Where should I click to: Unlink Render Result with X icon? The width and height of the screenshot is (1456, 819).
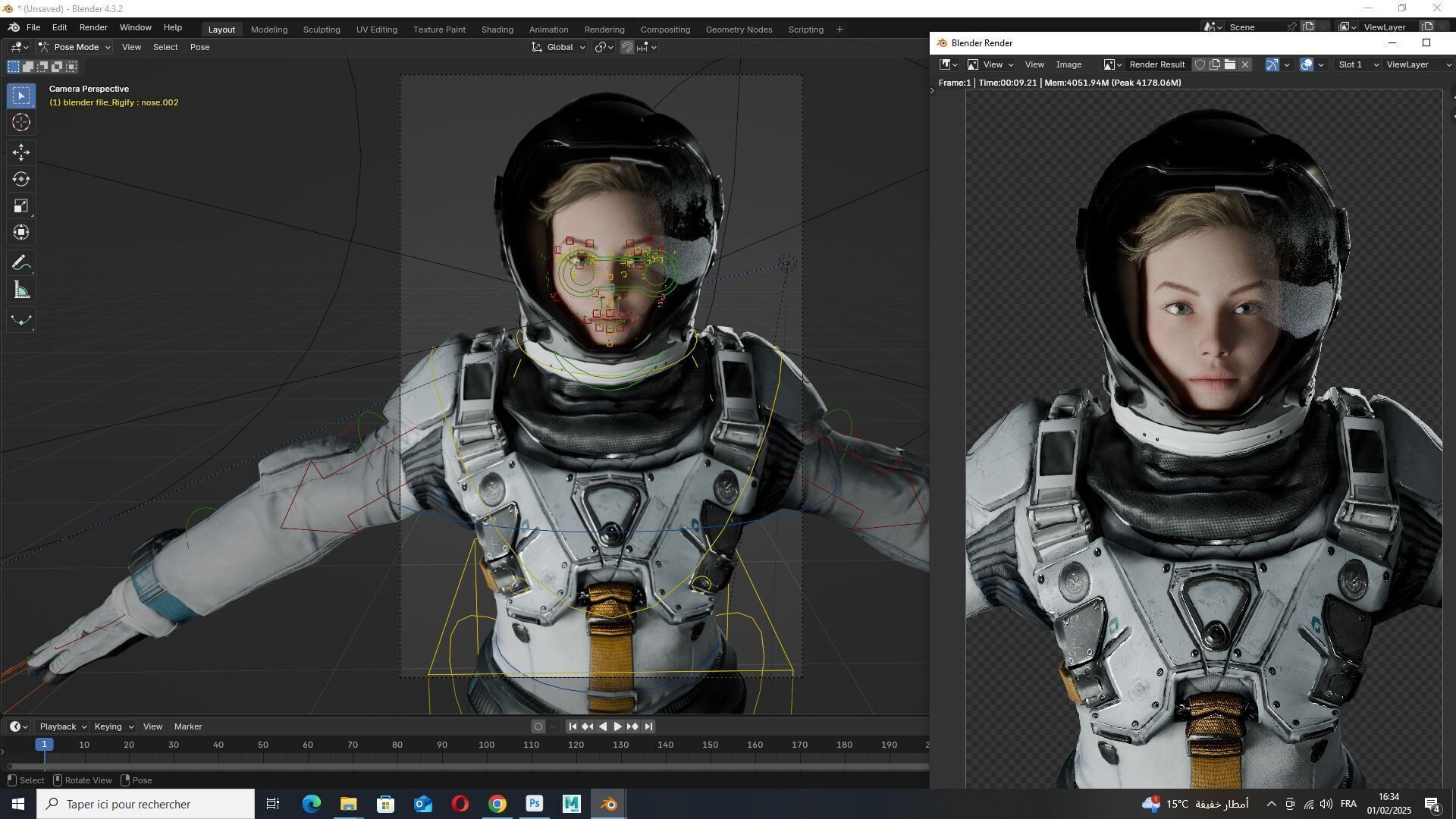(1245, 64)
